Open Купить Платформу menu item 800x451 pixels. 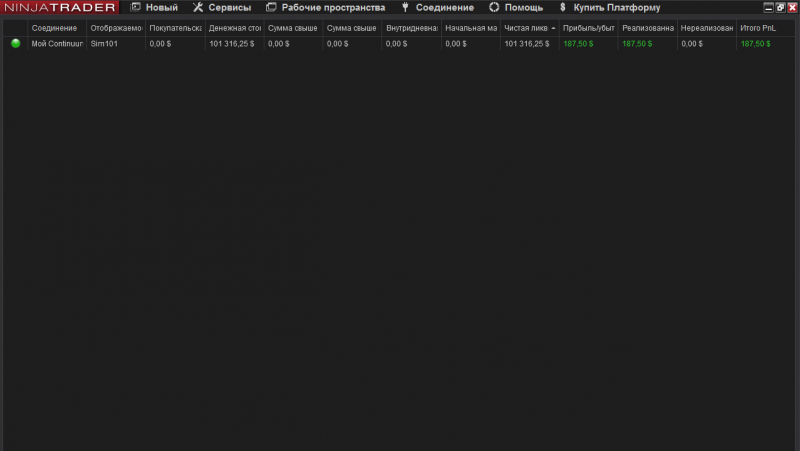[617, 8]
